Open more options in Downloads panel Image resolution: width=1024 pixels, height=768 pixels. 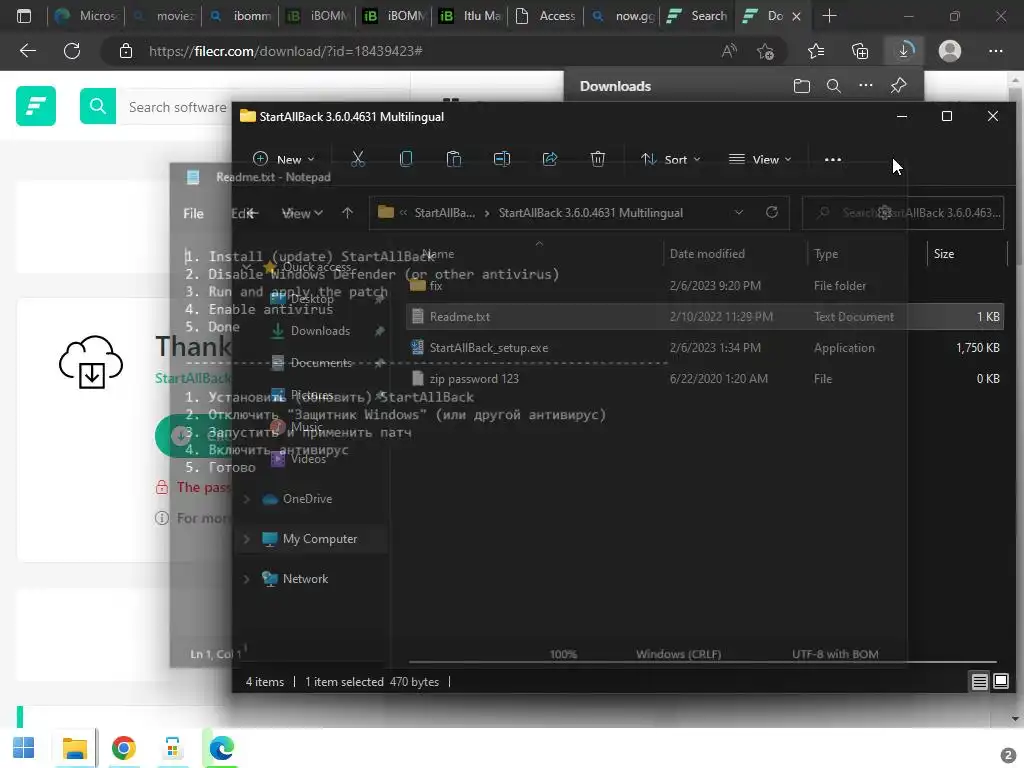pyautogui.click(x=865, y=86)
